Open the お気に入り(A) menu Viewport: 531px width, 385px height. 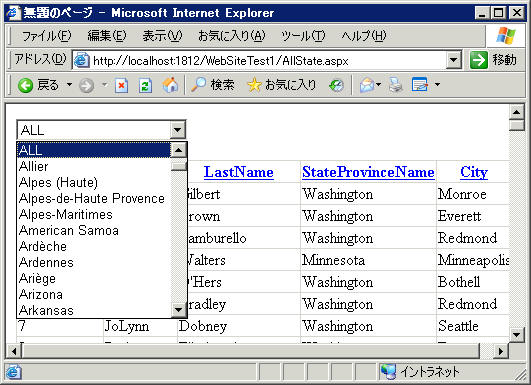tap(231, 36)
